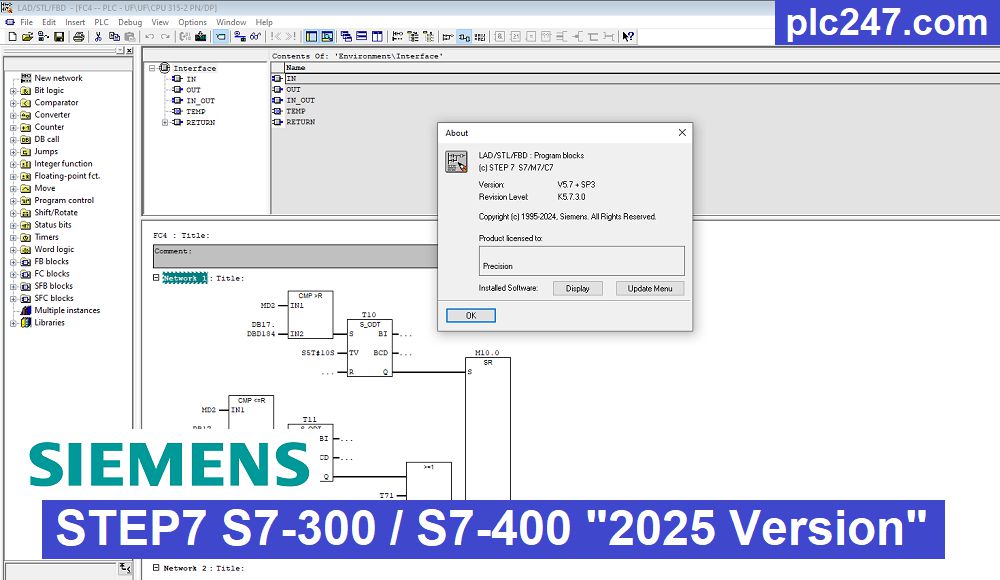Click the Cascade windows toolbar icon
Viewport: 1000px width, 580px height.
[x=346, y=37]
